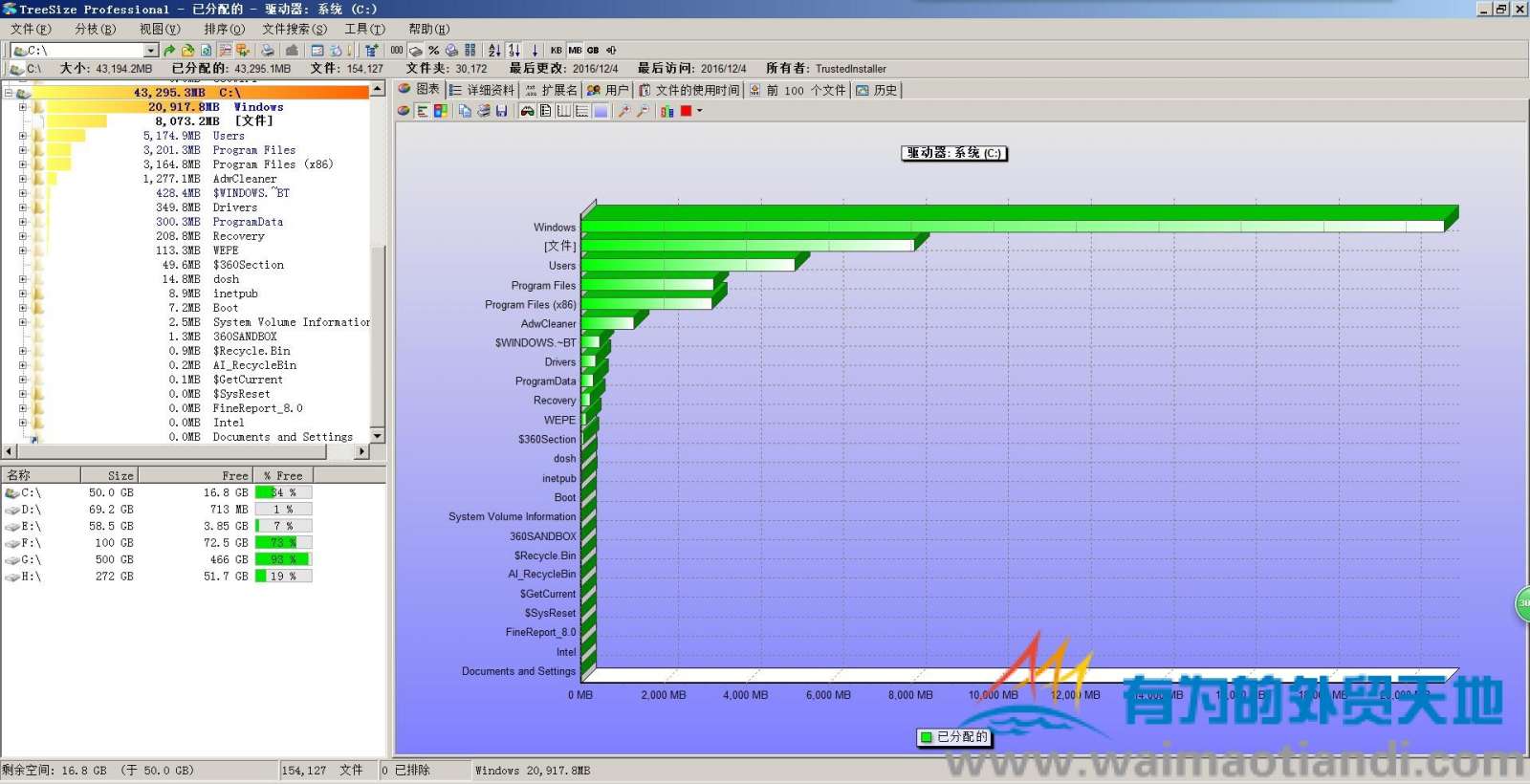Click the copy chart to clipboard icon
This screenshot has width=1530, height=784.
465,111
